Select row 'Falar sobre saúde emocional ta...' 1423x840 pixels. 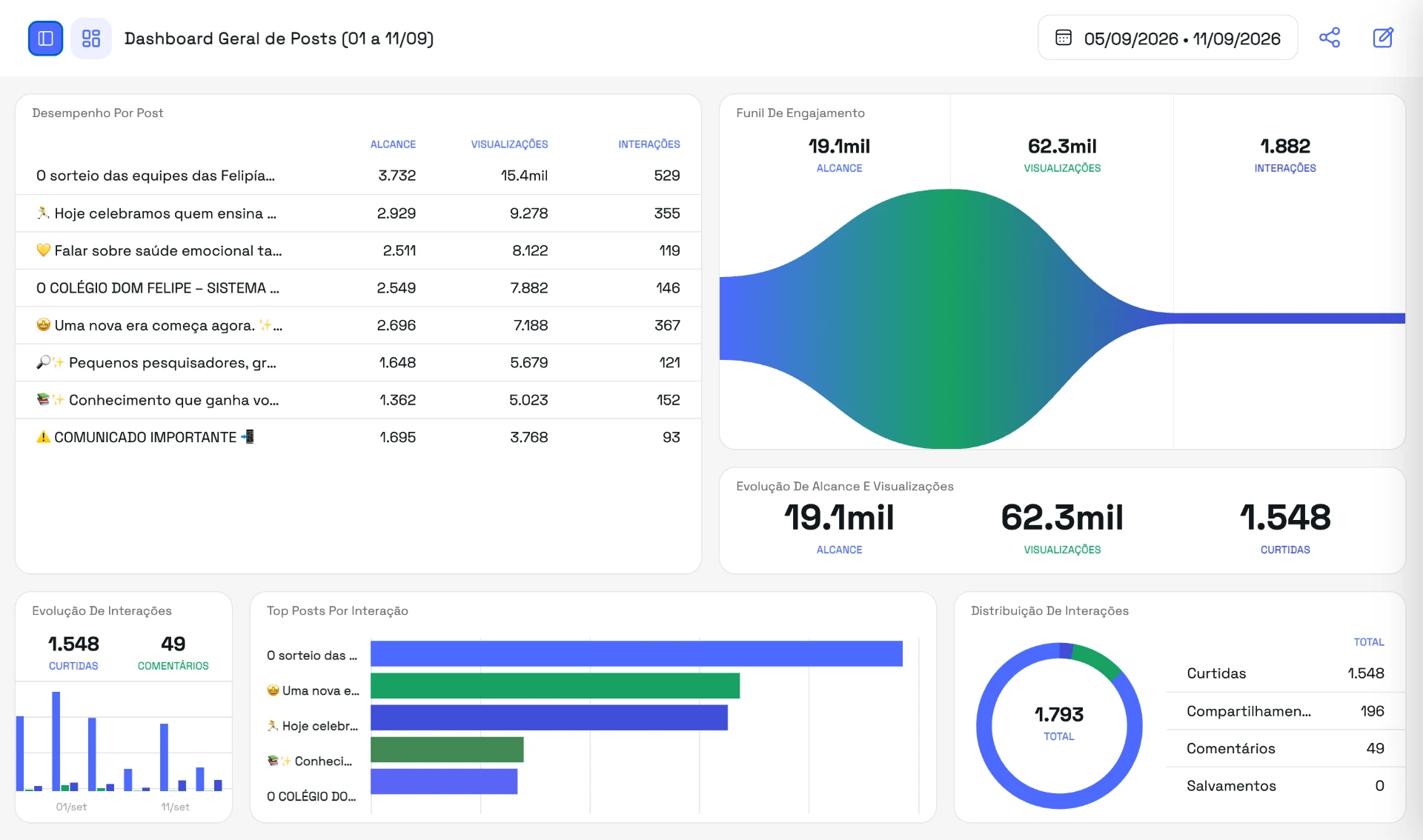pyautogui.click(x=358, y=250)
